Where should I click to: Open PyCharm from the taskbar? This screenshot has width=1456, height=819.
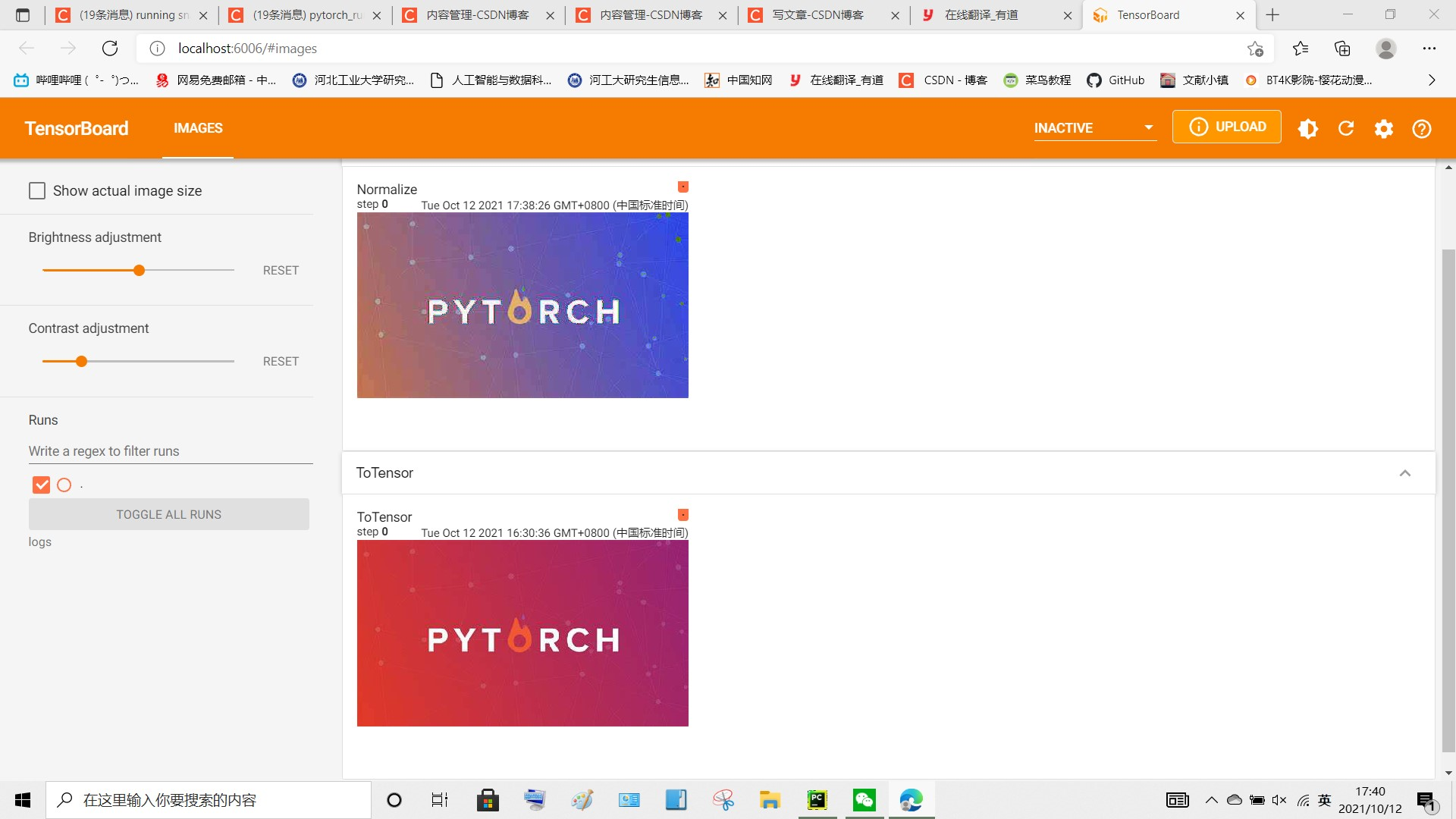pos(817,799)
